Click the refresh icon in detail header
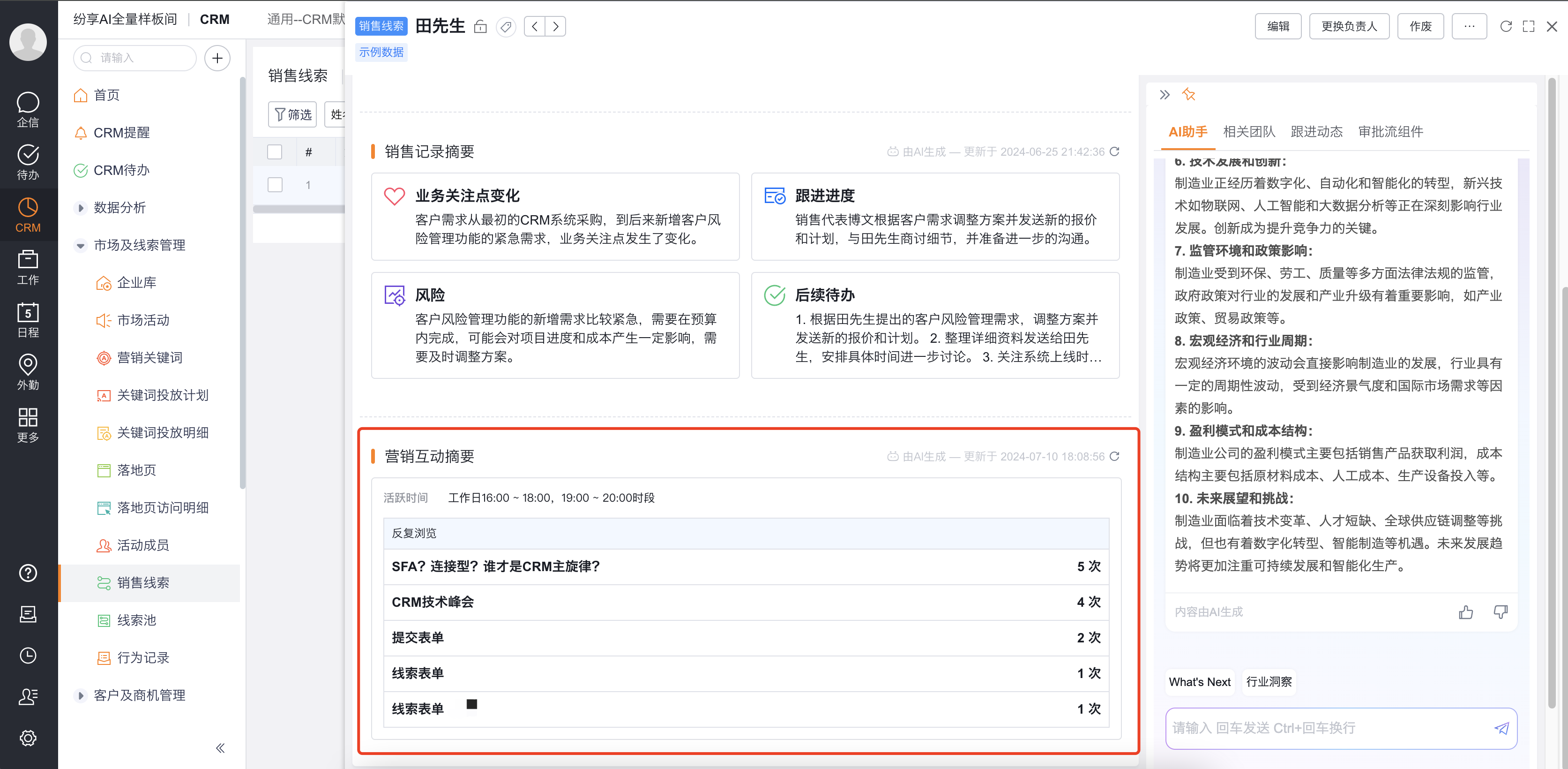 click(1506, 27)
